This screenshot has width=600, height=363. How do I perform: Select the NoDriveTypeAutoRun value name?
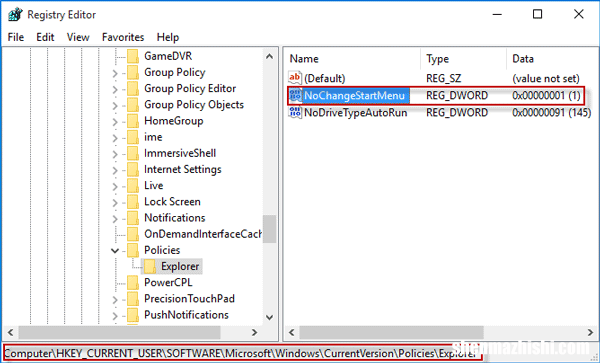pos(355,112)
